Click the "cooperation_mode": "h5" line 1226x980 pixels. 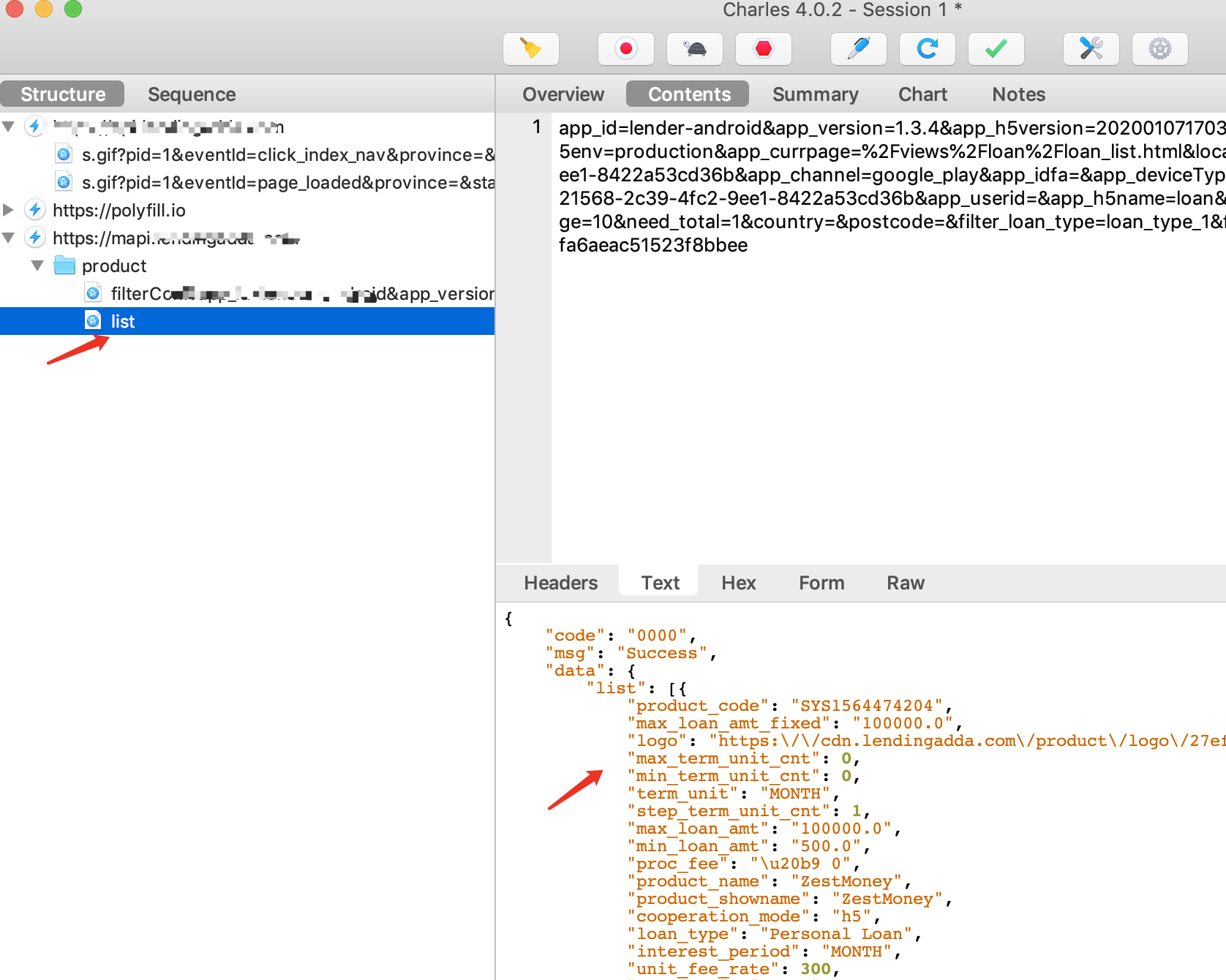(753, 916)
